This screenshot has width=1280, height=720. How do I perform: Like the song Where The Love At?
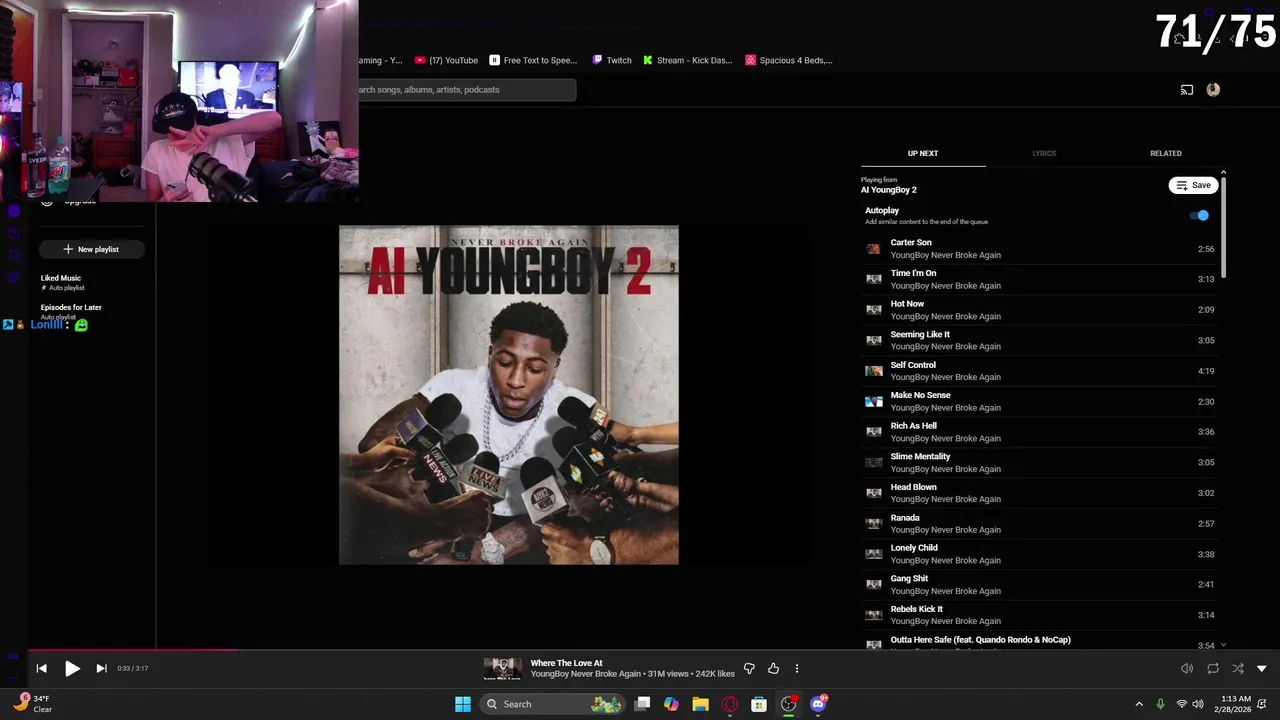click(x=773, y=668)
